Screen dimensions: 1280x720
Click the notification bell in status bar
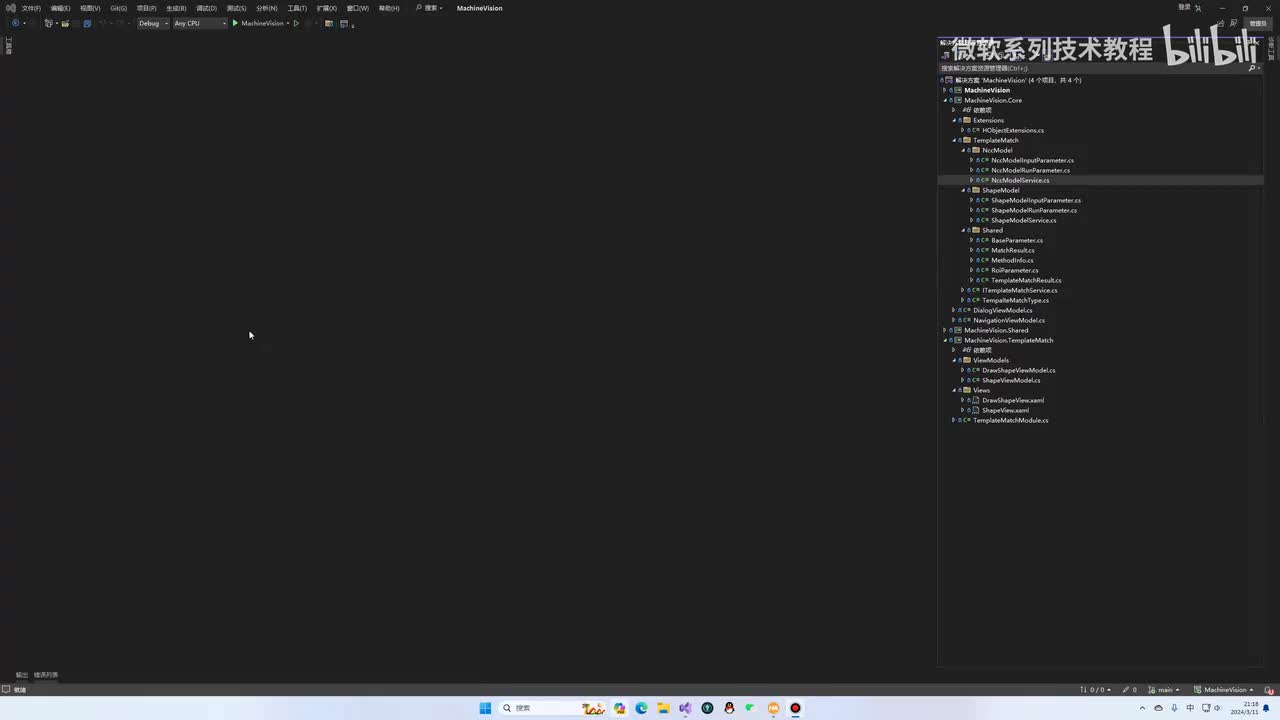point(1268,690)
